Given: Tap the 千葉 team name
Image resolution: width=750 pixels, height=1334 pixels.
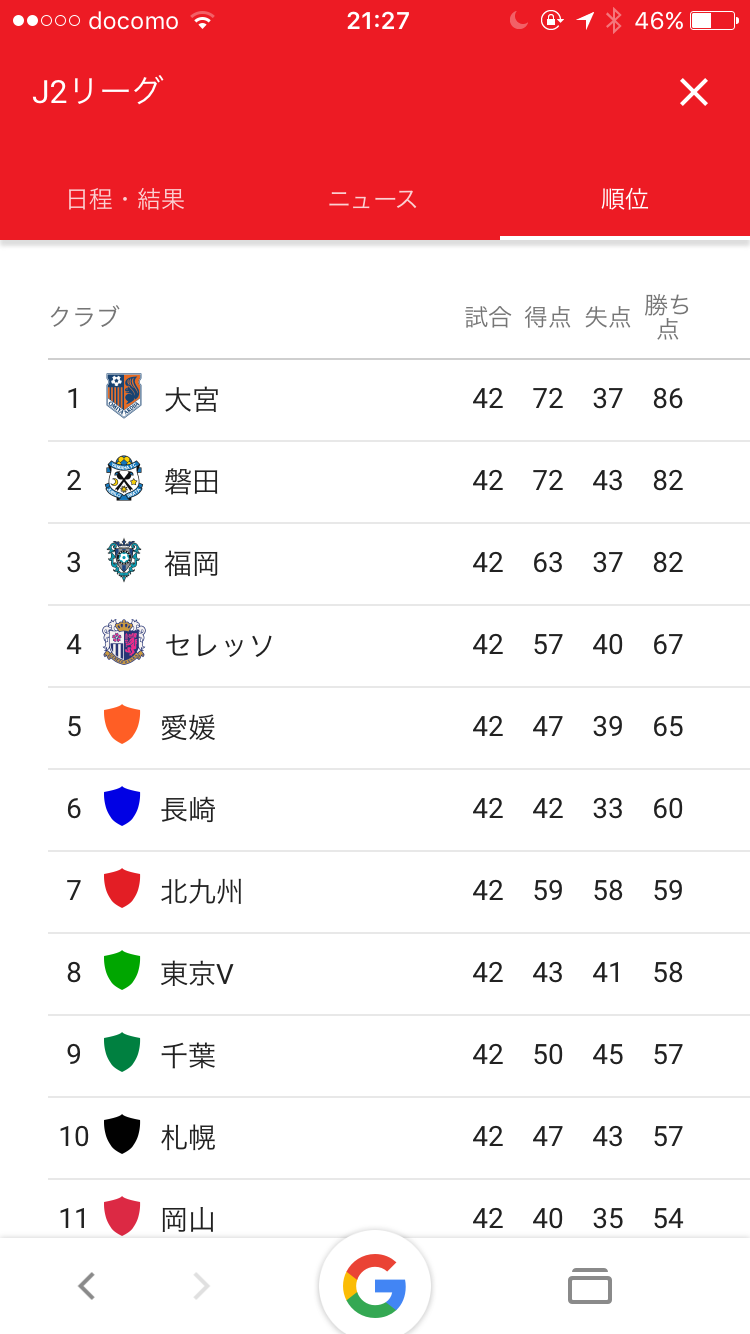Looking at the screenshot, I should tap(188, 1054).
